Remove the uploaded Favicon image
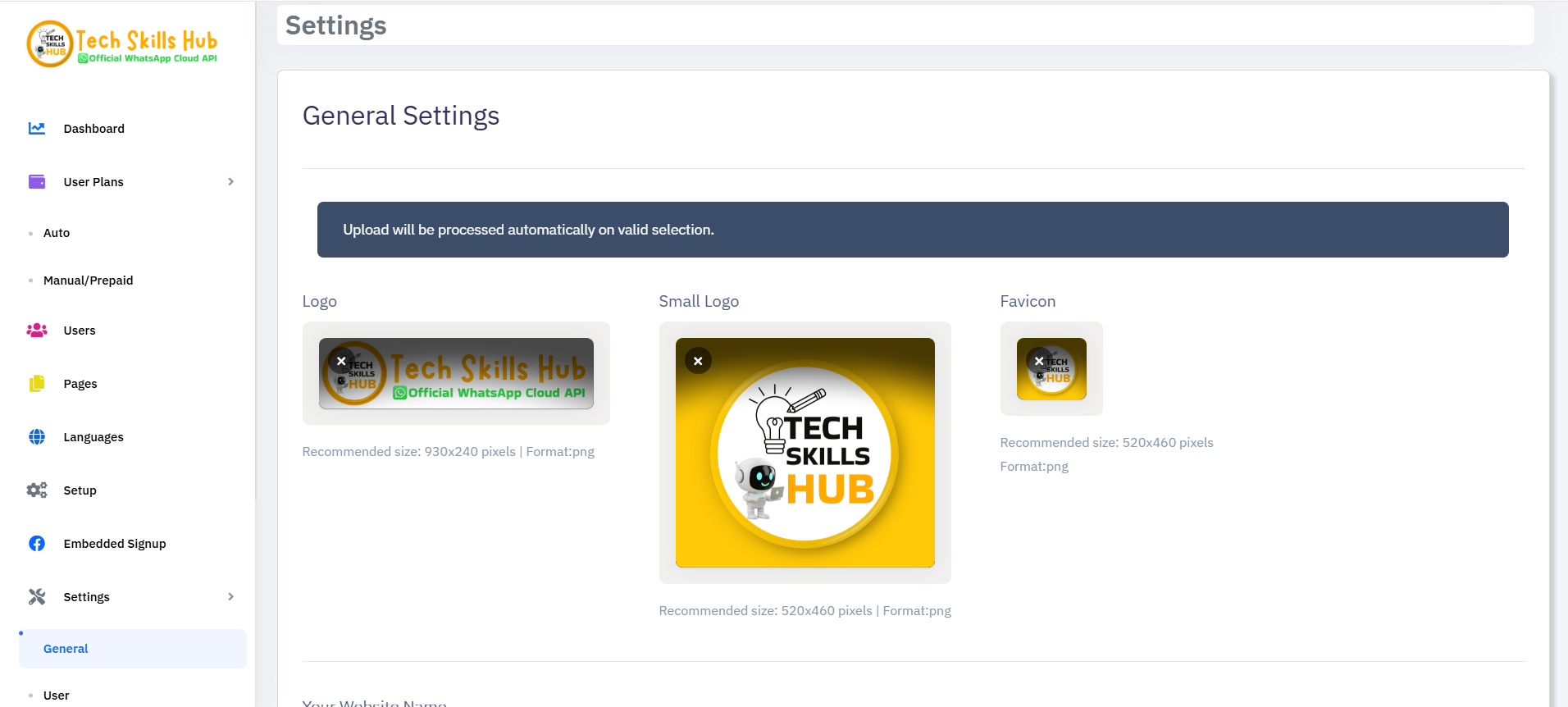 point(1039,361)
